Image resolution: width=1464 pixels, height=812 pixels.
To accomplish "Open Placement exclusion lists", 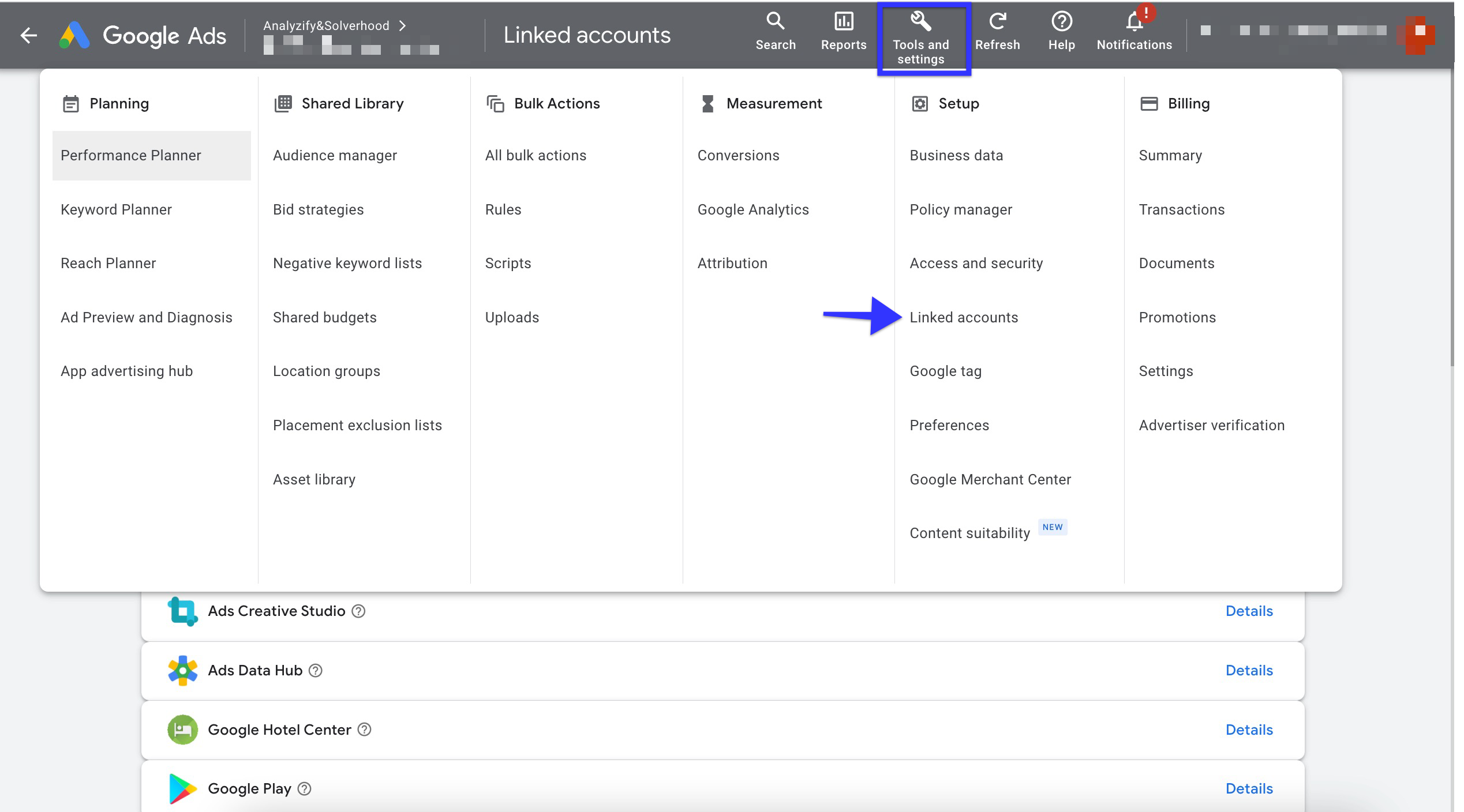I will (x=357, y=425).
